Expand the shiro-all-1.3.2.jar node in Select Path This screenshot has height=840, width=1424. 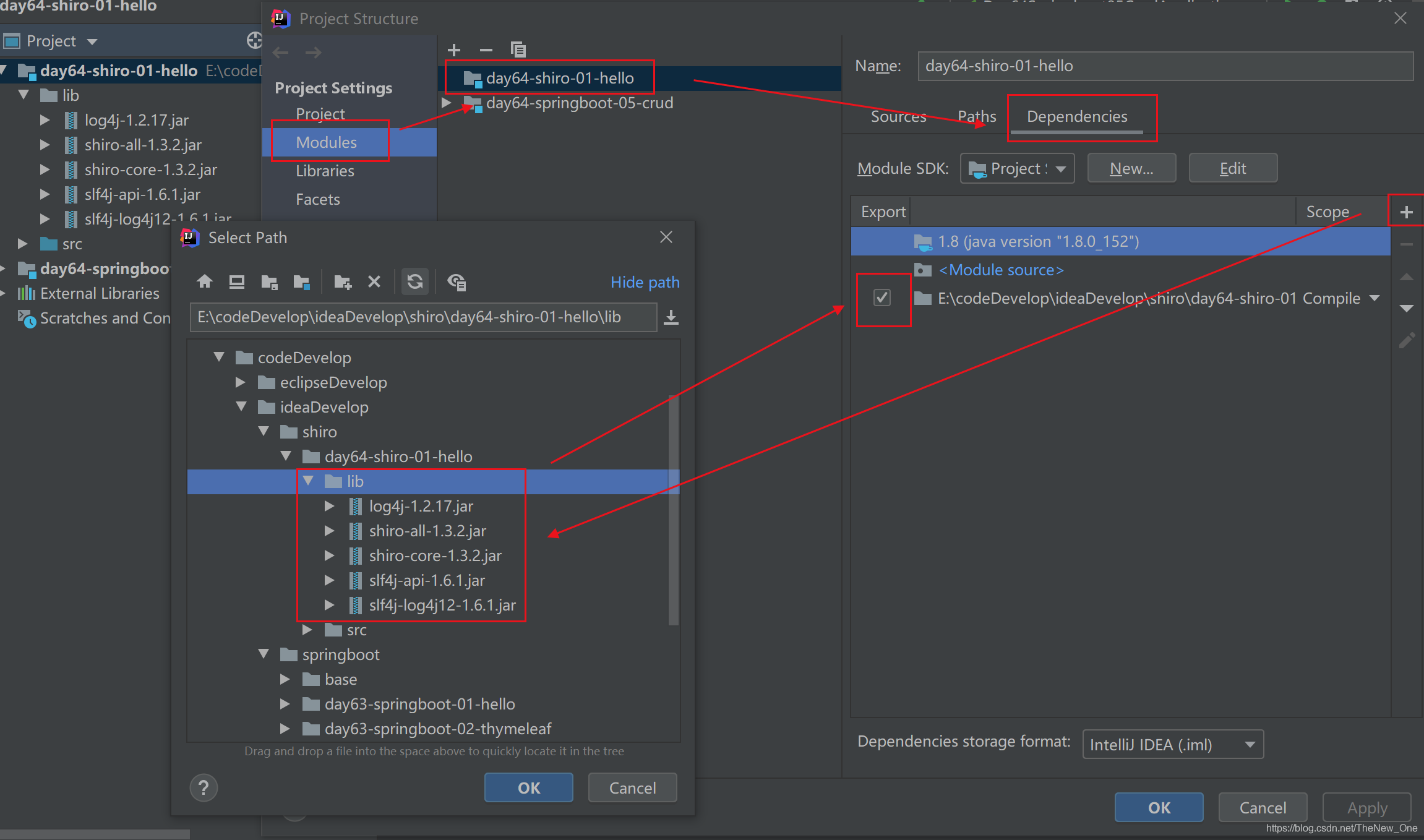click(330, 531)
